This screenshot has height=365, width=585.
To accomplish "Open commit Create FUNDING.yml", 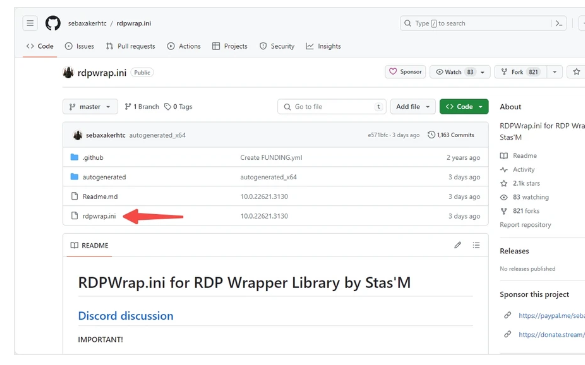I will 271,157.
